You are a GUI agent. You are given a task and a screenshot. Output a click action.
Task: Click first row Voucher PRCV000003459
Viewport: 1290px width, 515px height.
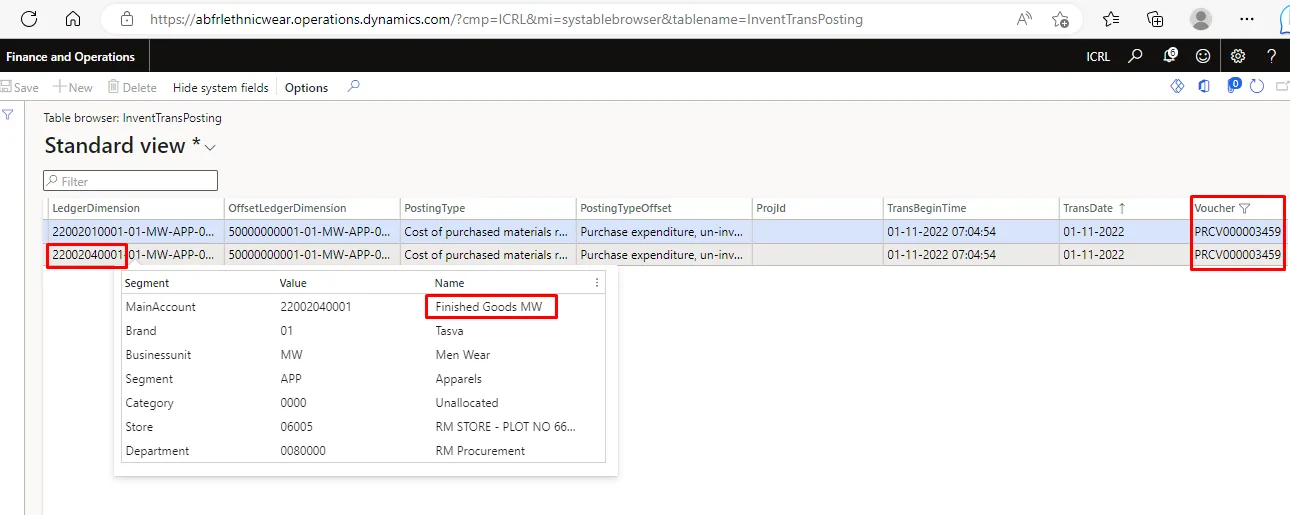(1238, 231)
